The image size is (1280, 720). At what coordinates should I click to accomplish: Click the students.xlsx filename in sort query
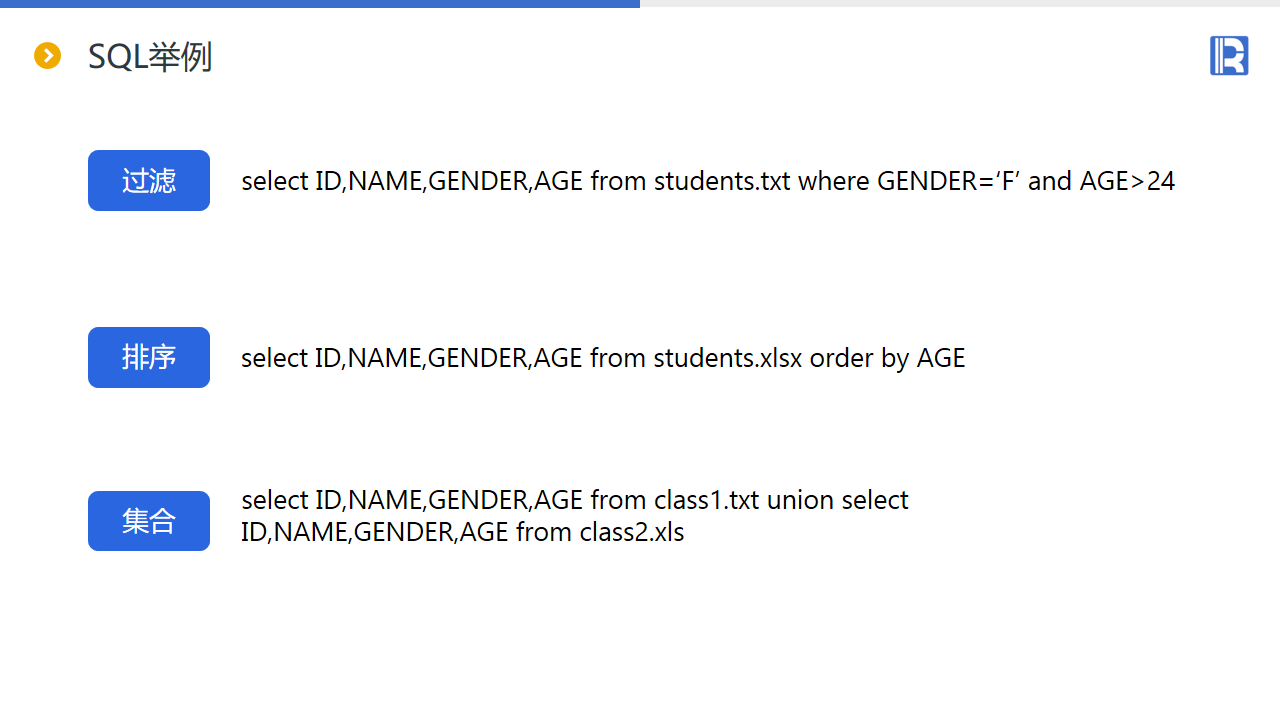click(x=728, y=358)
